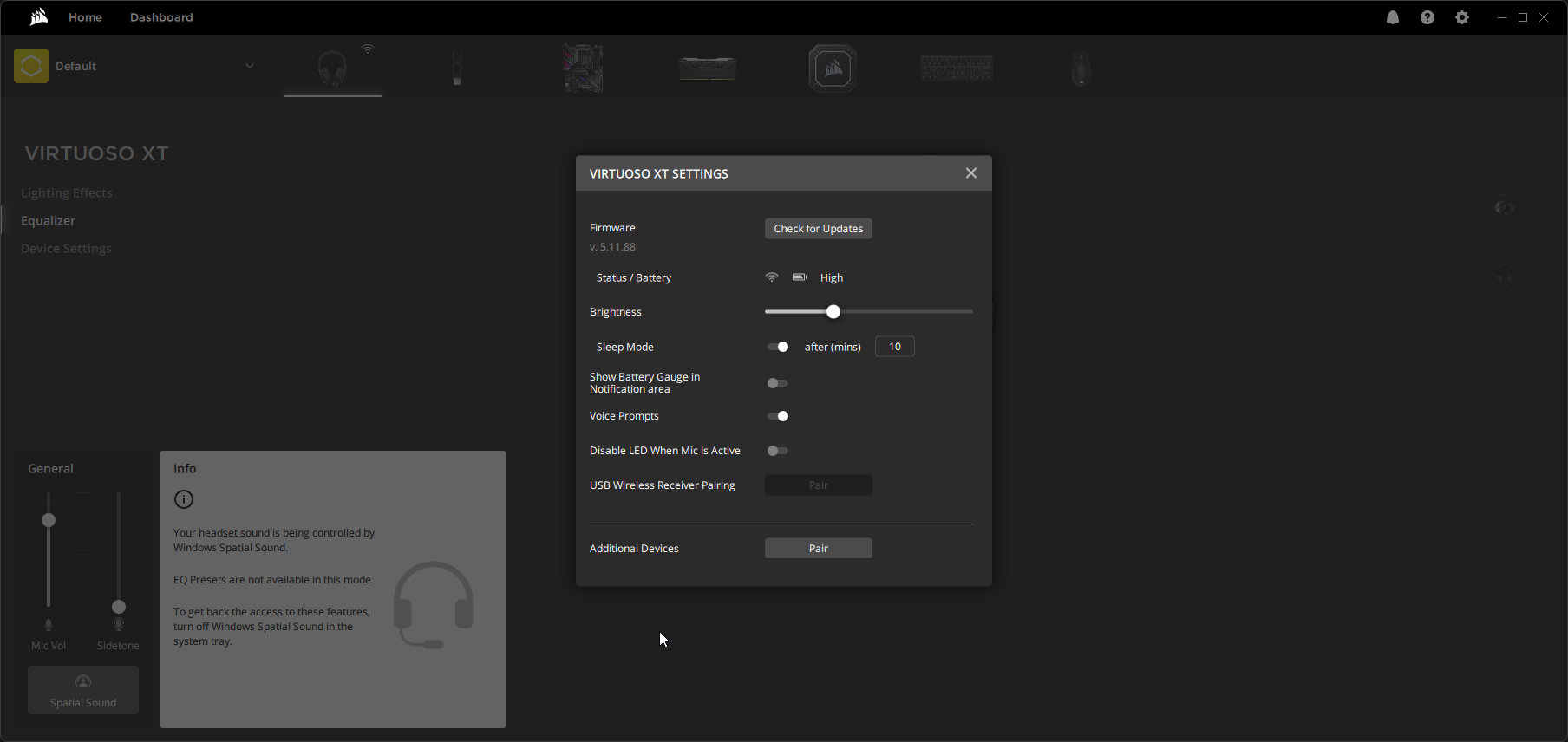Image resolution: width=1568 pixels, height=742 pixels.
Task: Turn off the Sleep Mode toggle
Action: click(778, 347)
